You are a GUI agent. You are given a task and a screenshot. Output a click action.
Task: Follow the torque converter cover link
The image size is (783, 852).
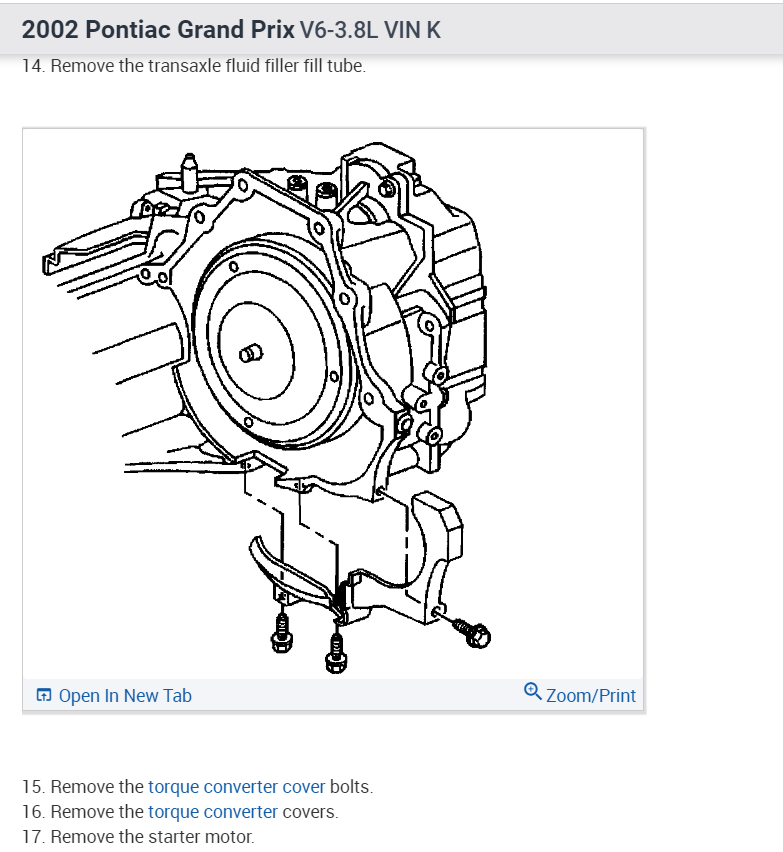coord(236,787)
